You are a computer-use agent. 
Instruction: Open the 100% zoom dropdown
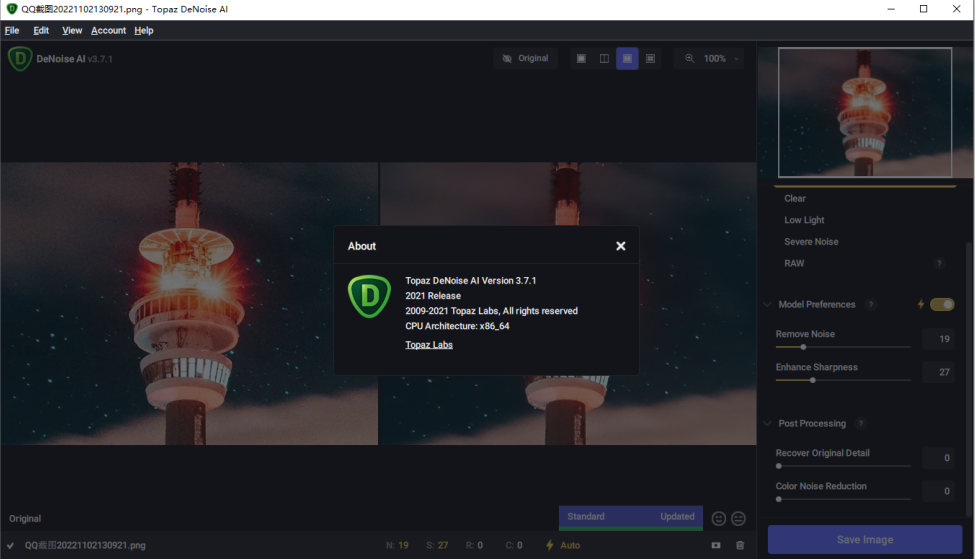coord(714,58)
